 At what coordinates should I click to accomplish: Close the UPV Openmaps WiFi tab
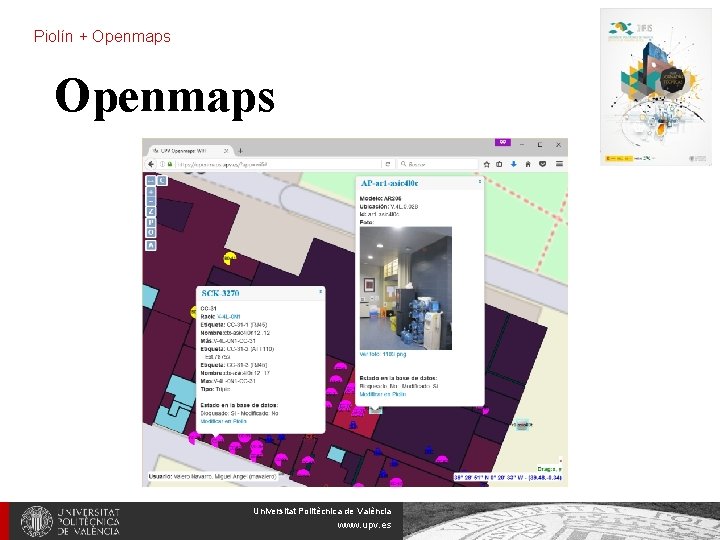click(x=226, y=151)
